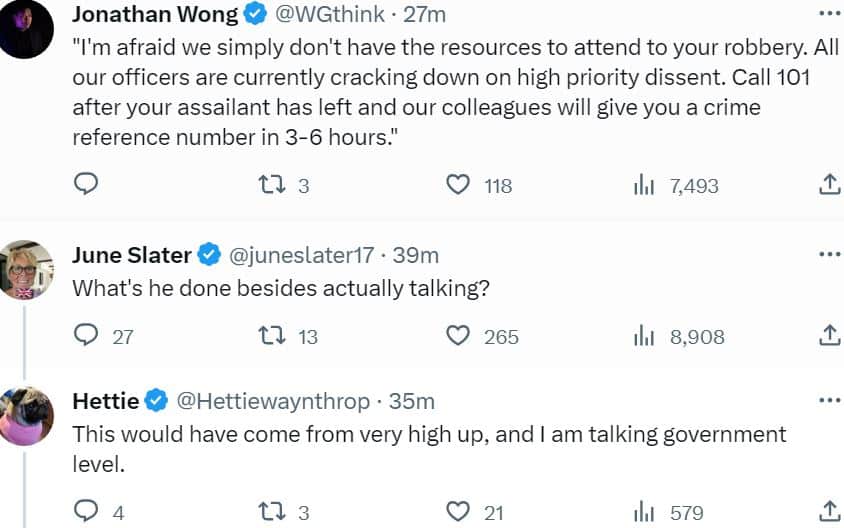Image resolution: width=844 pixels, height=528 pixels.
Task: Share Jonathan Wong's tweet
Action: tap(829, 184)
